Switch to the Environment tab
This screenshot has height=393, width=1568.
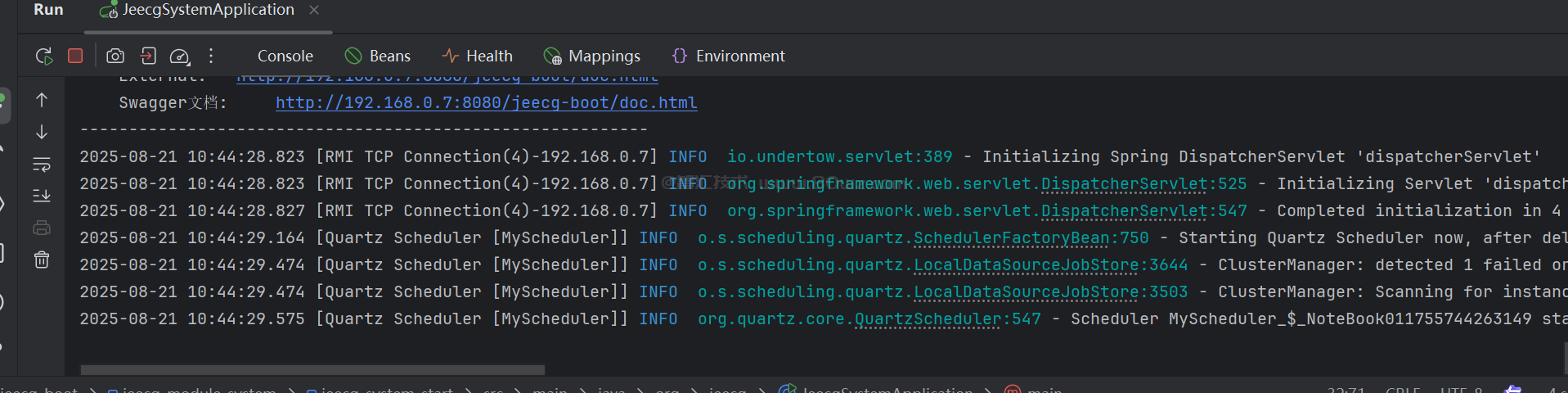(x=728, y=56)
